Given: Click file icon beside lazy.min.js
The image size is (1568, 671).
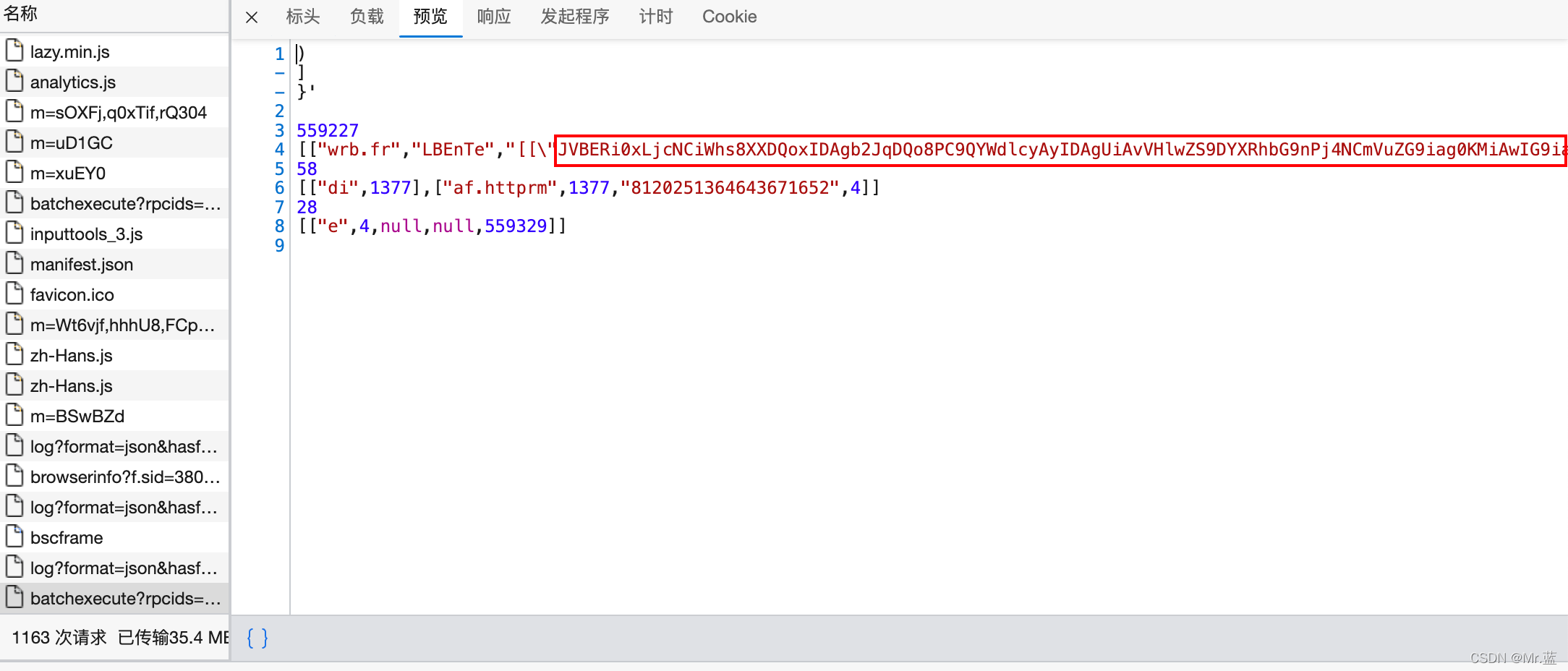Looking at the screenshot, I should tap(14, 51).
